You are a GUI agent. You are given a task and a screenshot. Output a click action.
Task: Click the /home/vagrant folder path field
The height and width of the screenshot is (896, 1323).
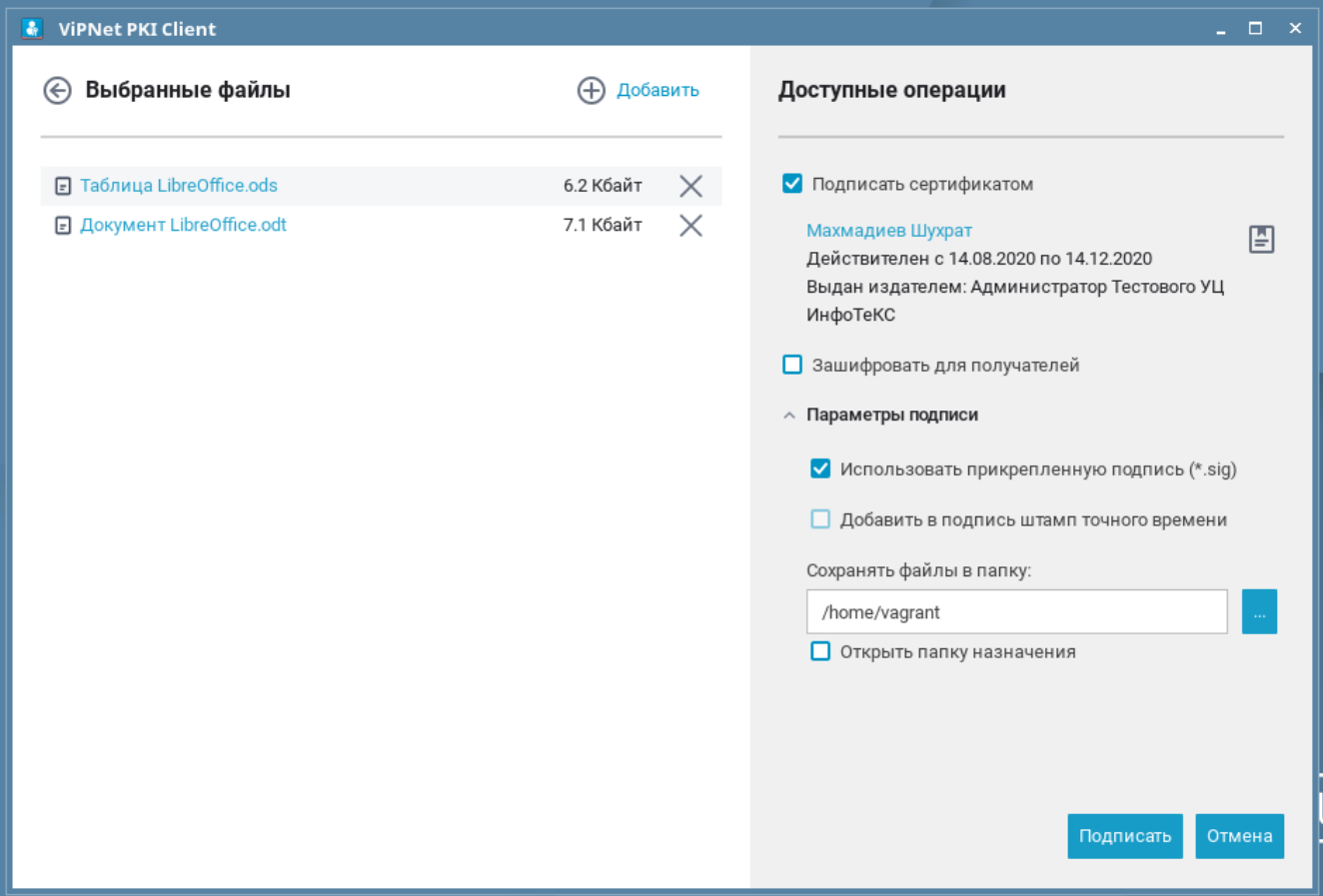click(x=1016, y=611)
